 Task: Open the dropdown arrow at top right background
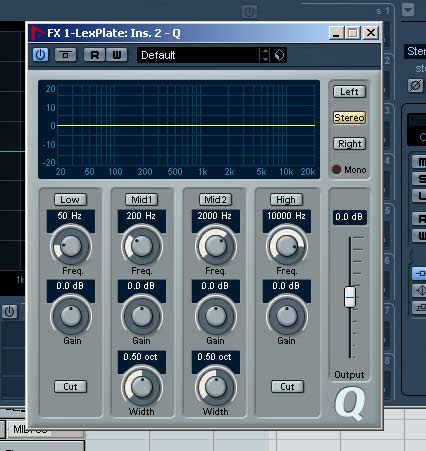tap(408, 9)
